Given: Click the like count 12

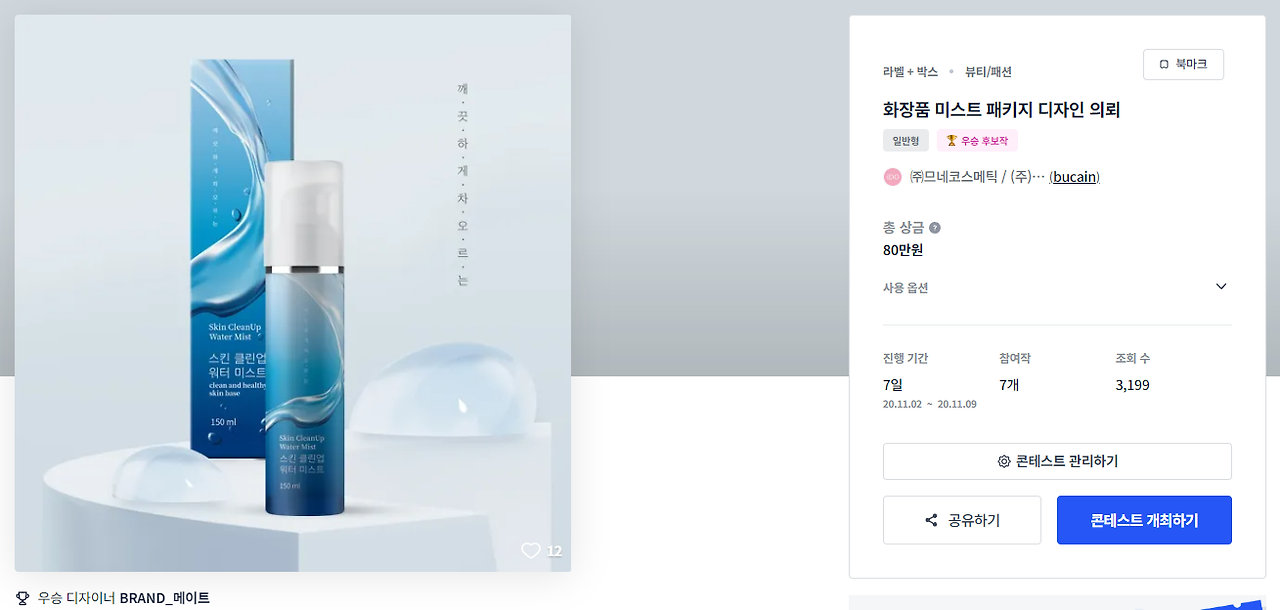Looking at the screenshot, I should pyautogui.click(x=554, y=551).
